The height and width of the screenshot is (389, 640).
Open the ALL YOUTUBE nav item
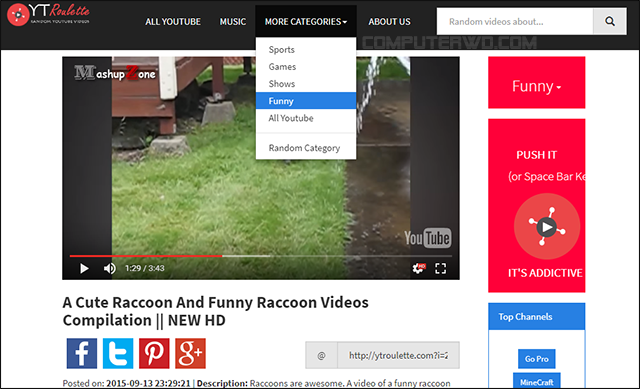tap(173, 22)
